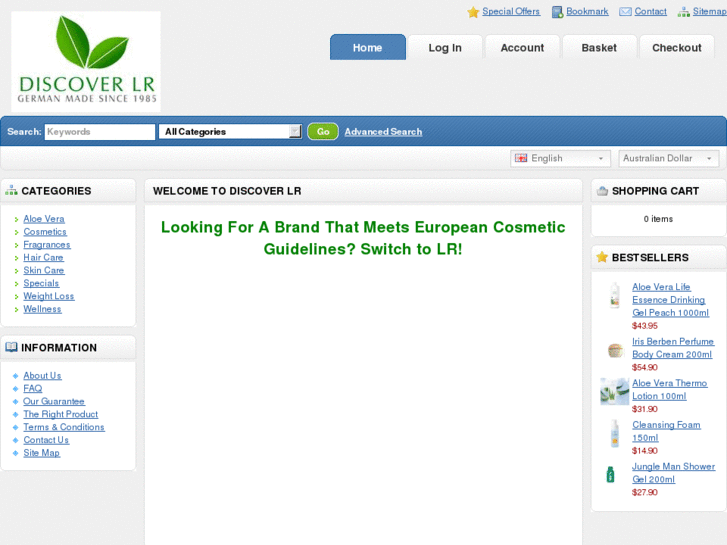Click the $54.90 price text
The height and width of the screenshot is (545, 727).
click(x=644, y=367)
